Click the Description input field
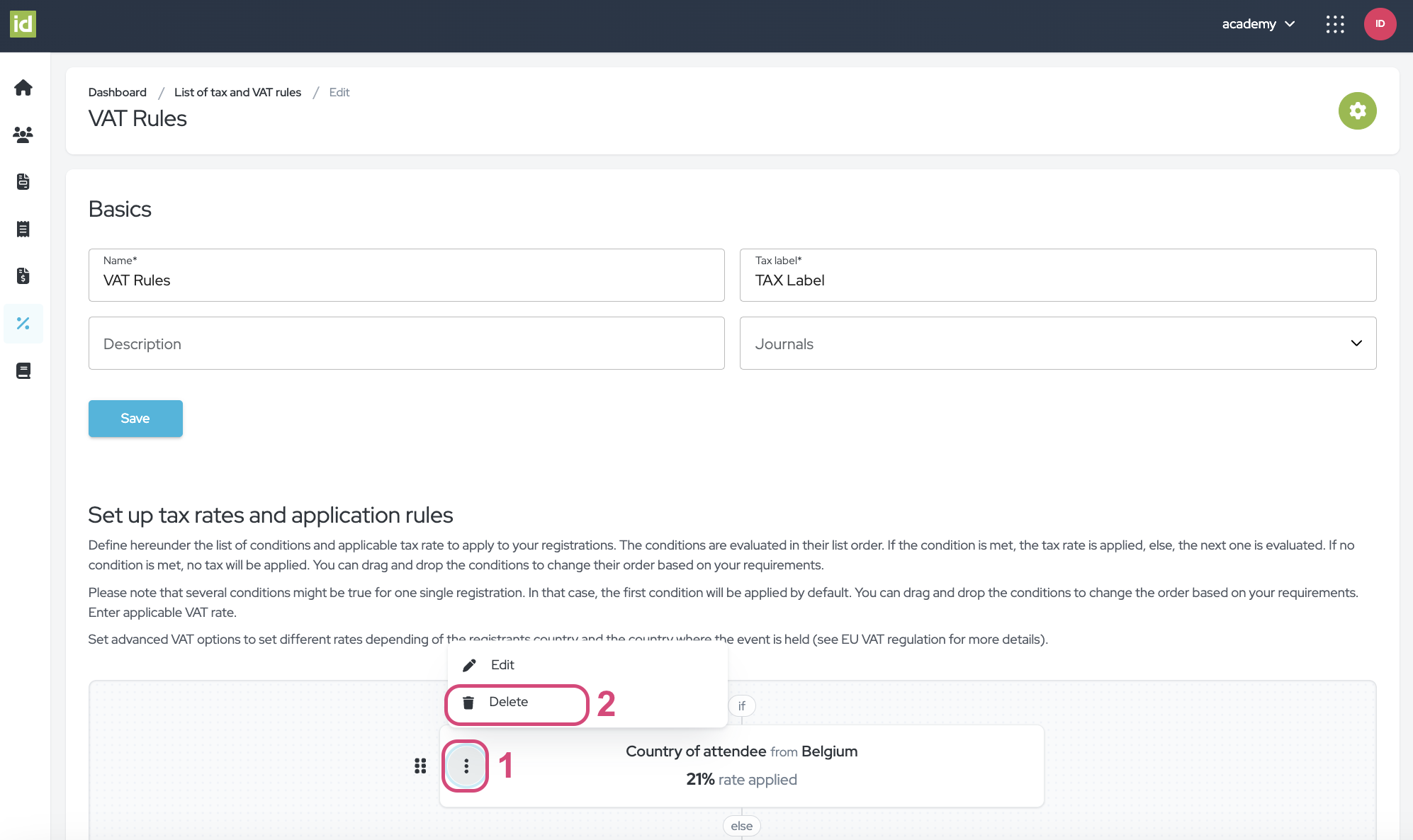The image size is (1413, 840). click(406, 343)
